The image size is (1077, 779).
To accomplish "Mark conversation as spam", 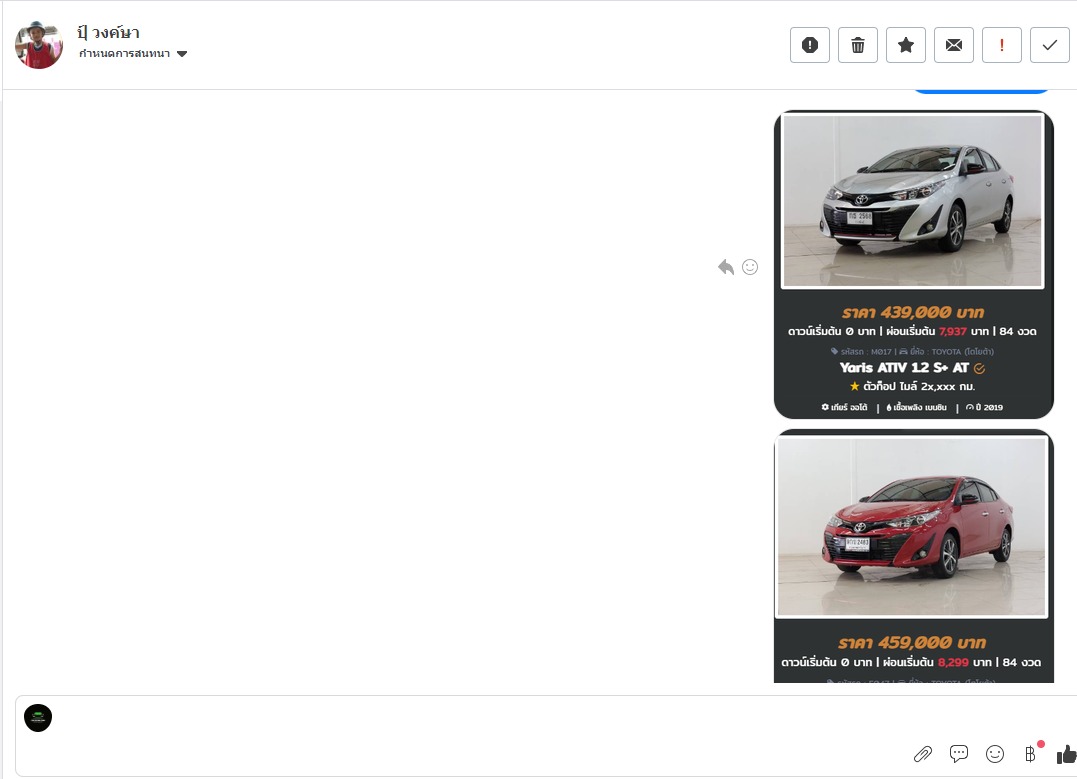I will [x=809, y=45].
